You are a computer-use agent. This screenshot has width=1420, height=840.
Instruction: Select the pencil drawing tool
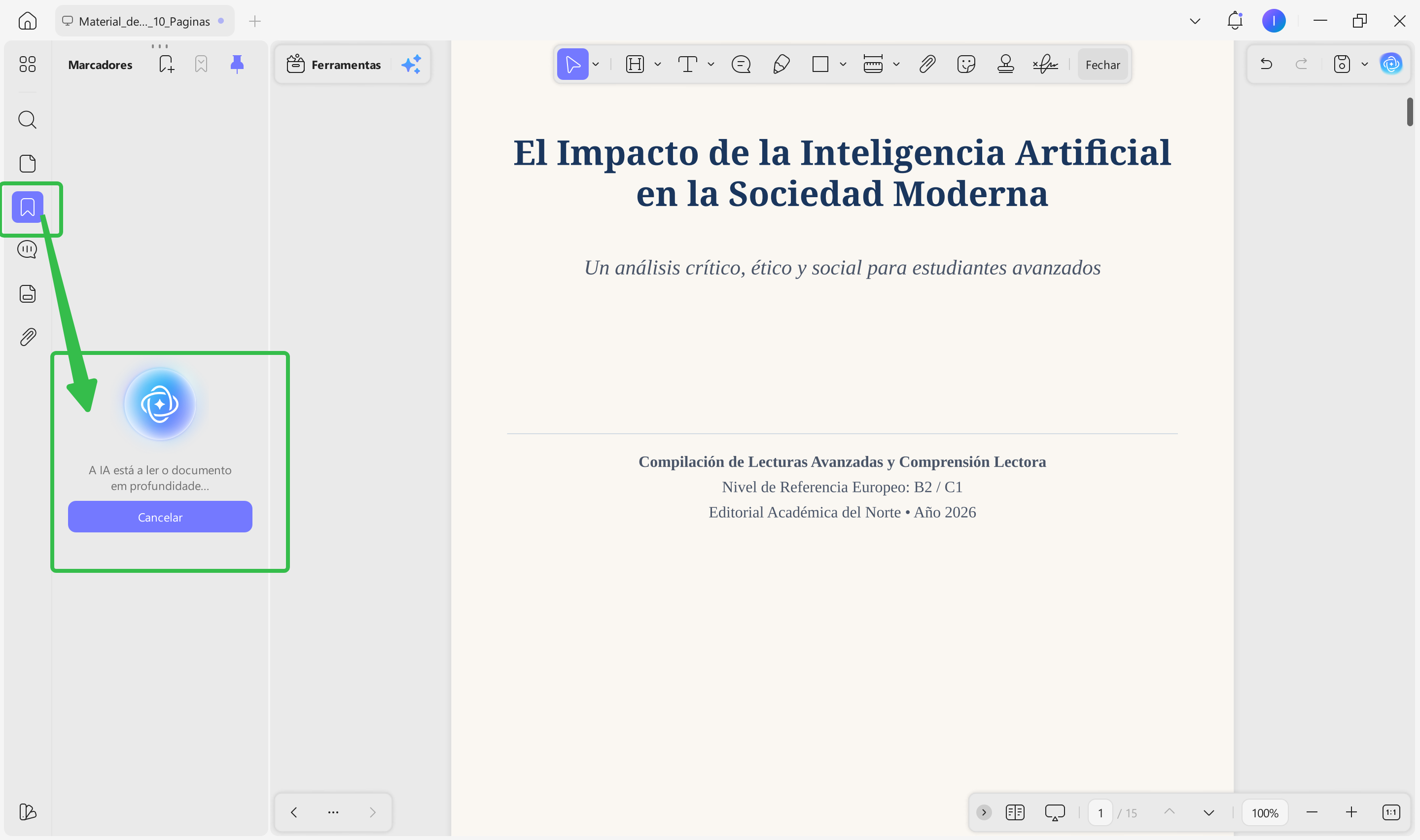pos(781,64)
